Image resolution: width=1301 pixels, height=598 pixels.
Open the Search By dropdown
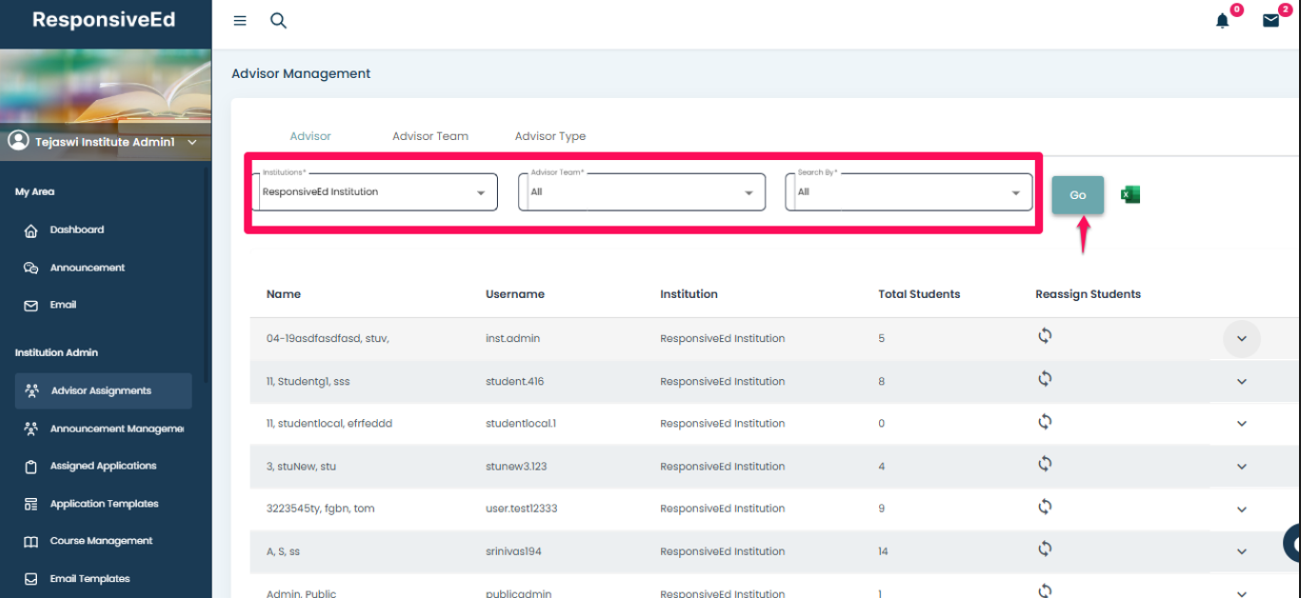(909, 192)
